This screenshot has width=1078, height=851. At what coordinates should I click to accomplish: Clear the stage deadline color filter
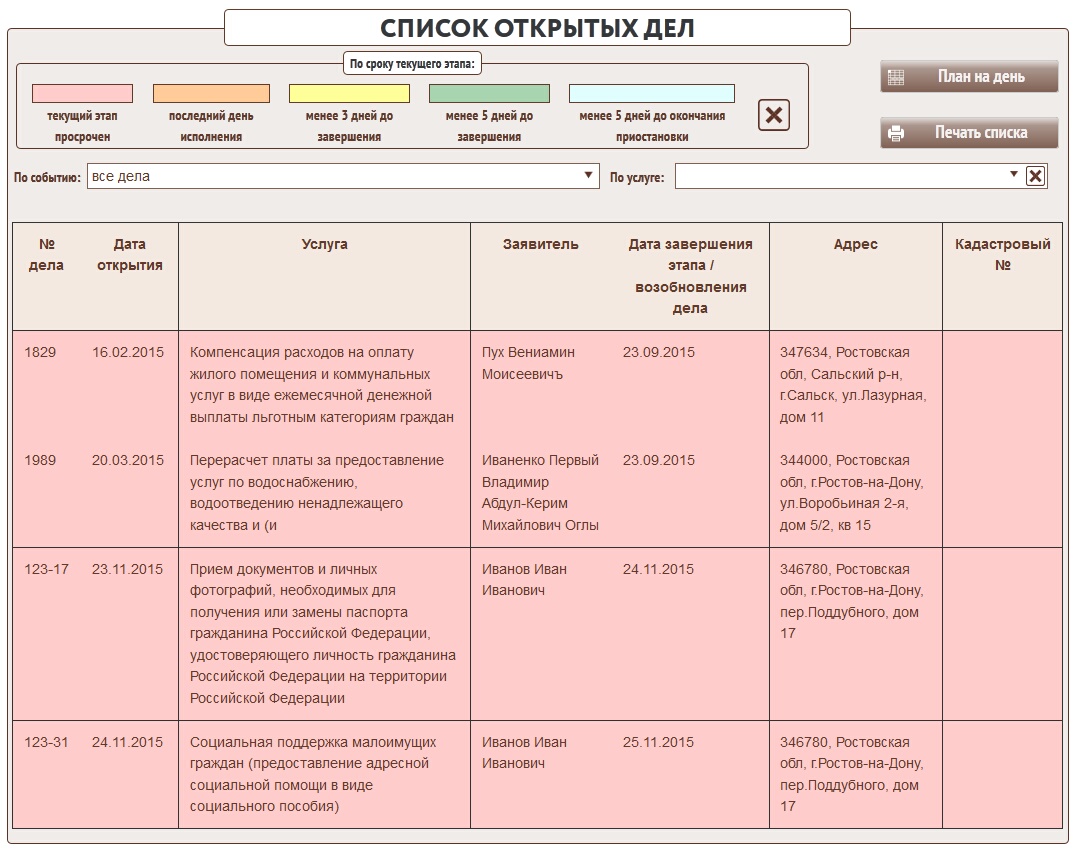[x=773, y=115]
